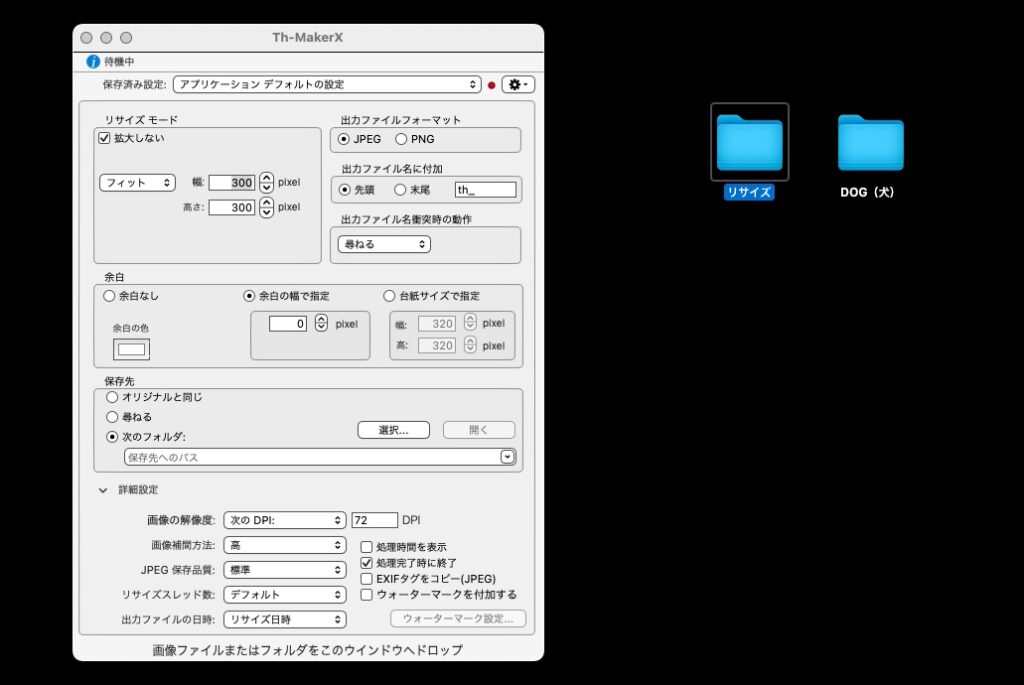The height and width of the screenshot is (685, 1024).
Task: Open the gear settings menu button
Action: (518, 85)
